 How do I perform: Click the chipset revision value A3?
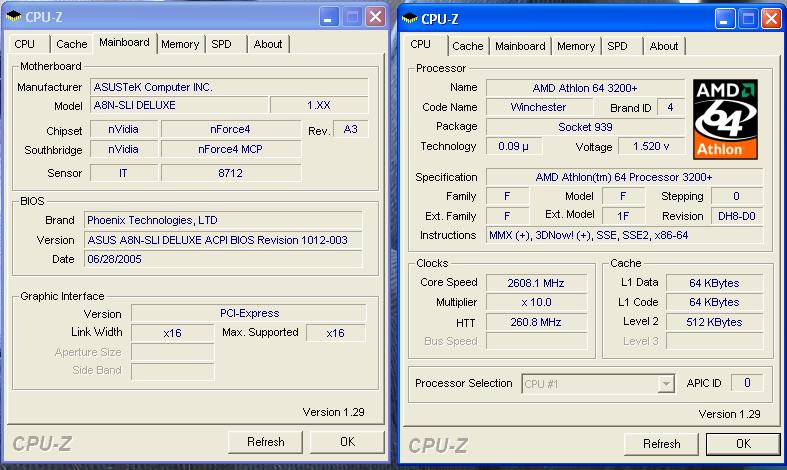pos(350,129)
